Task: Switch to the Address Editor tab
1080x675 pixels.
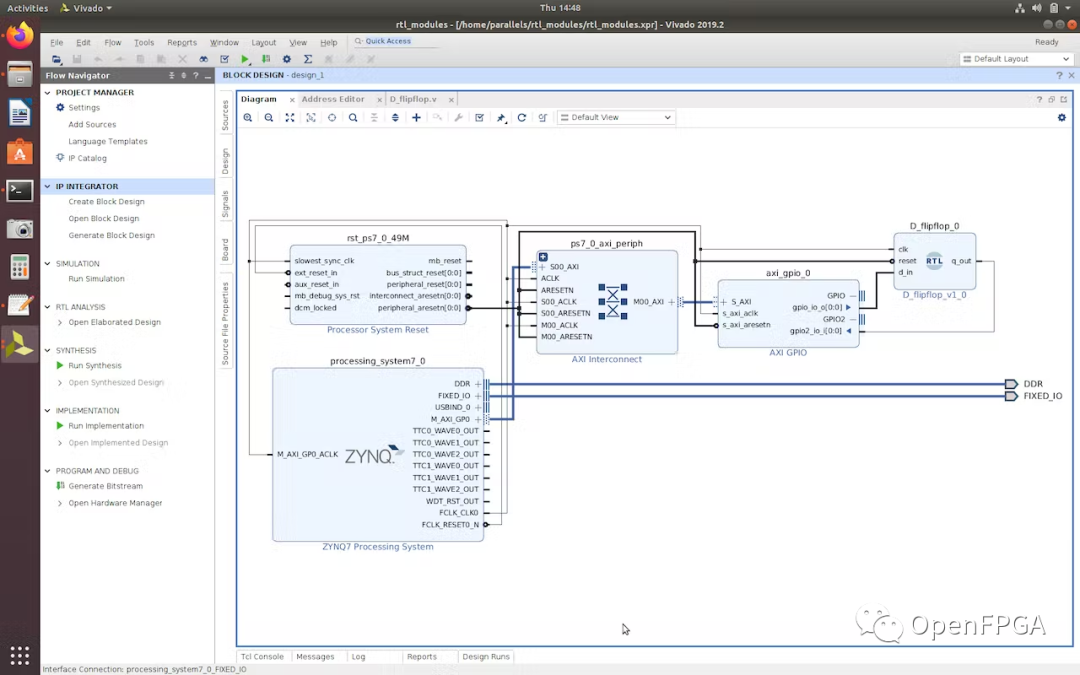Action: pos(333,99)
